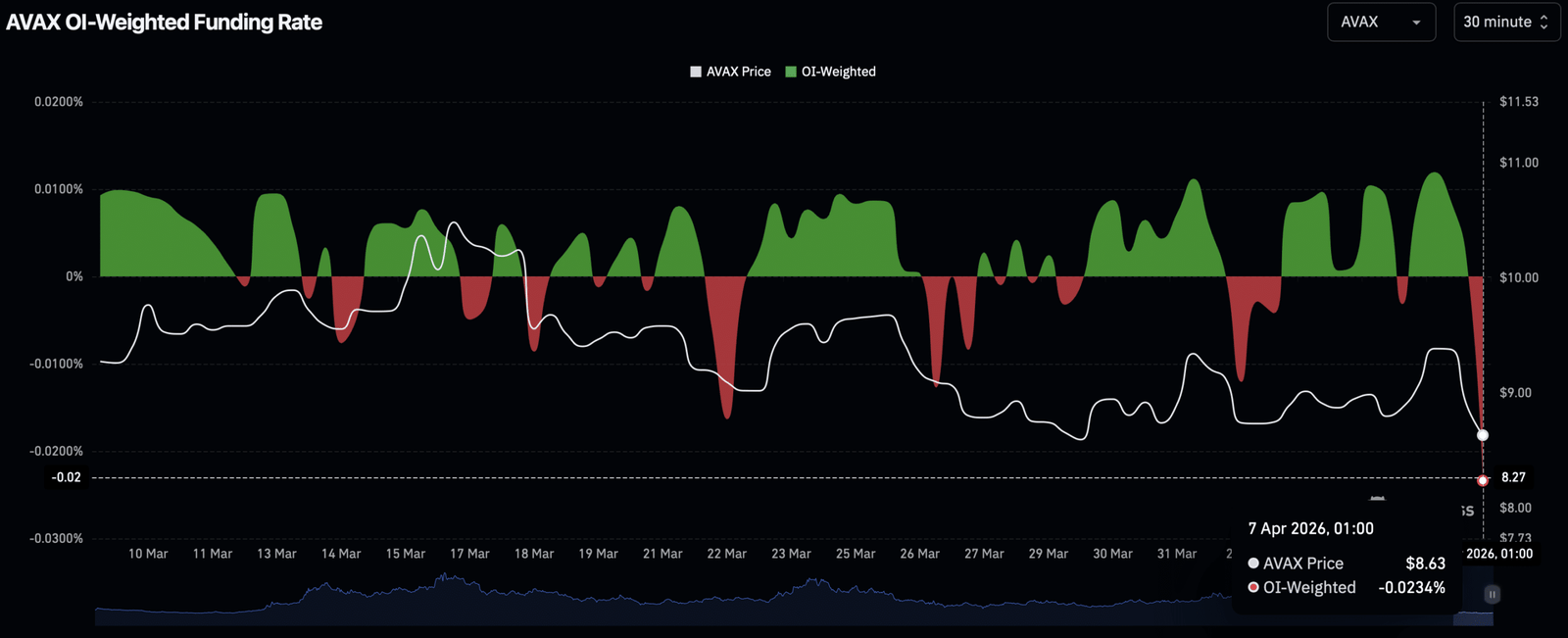Click the white AVAX price data point marker
The image size is (1568, 638).
point(1483,435)
